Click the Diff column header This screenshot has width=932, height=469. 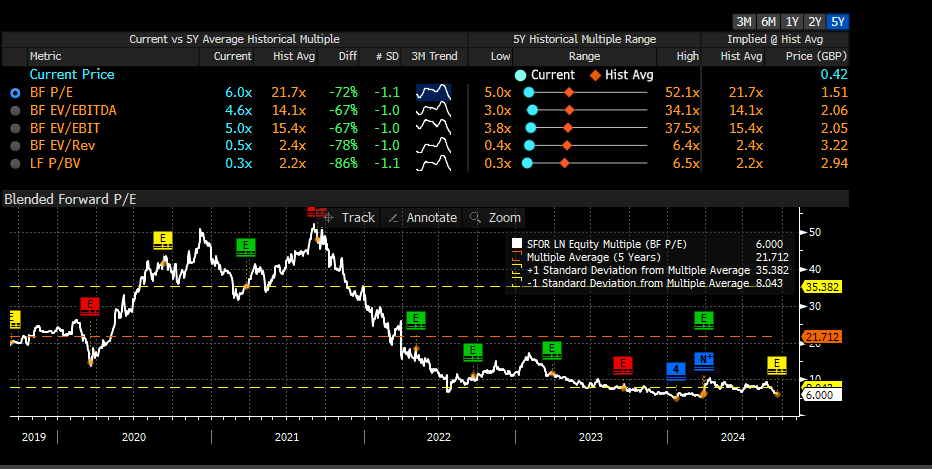pos(348,56)
